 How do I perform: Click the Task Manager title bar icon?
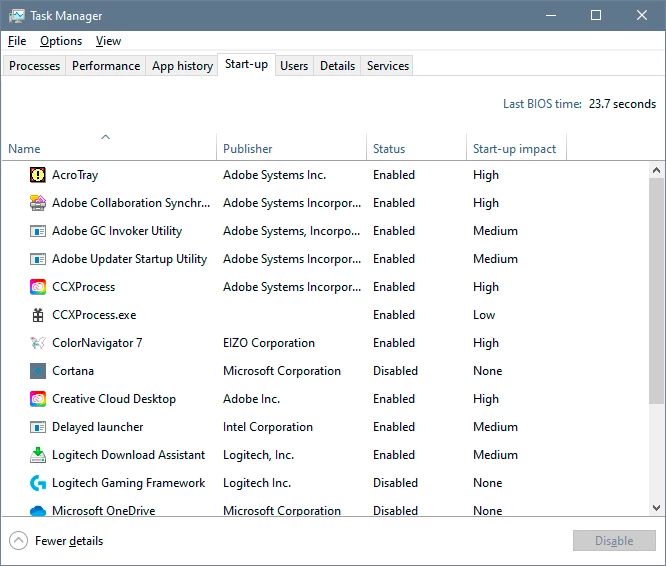tap(17, 16)
